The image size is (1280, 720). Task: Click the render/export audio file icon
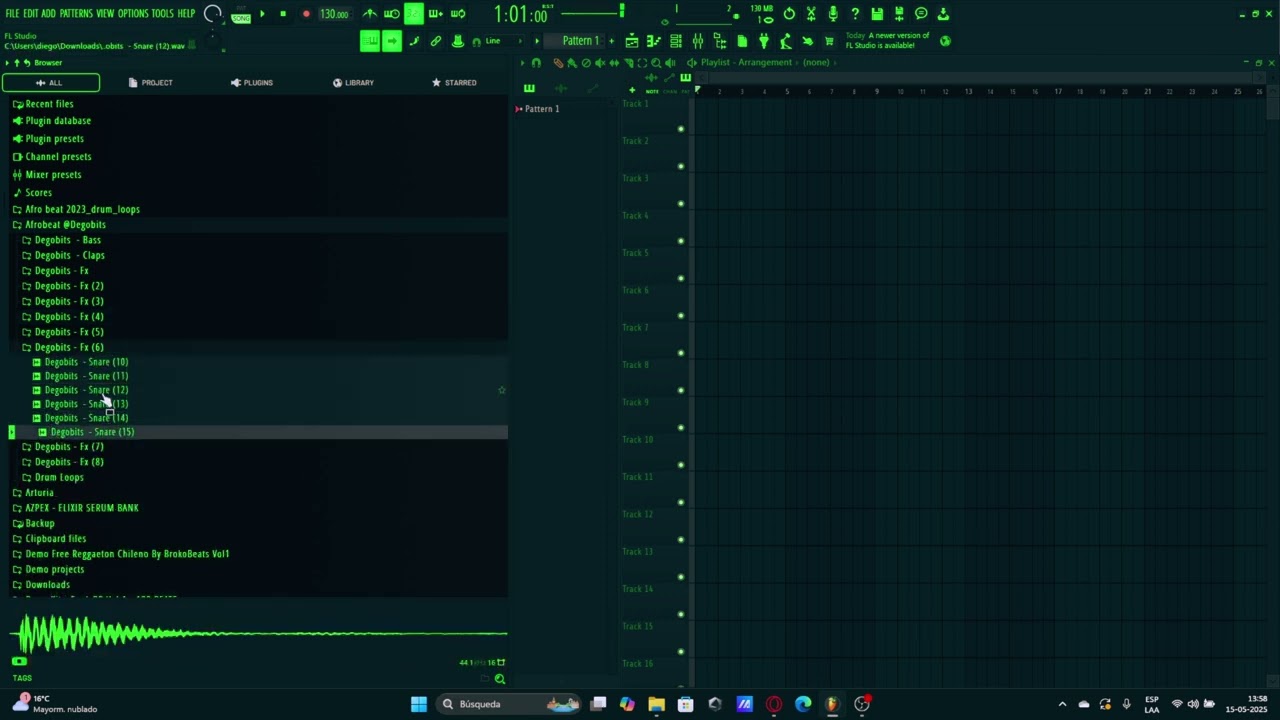tap(899, 14)
